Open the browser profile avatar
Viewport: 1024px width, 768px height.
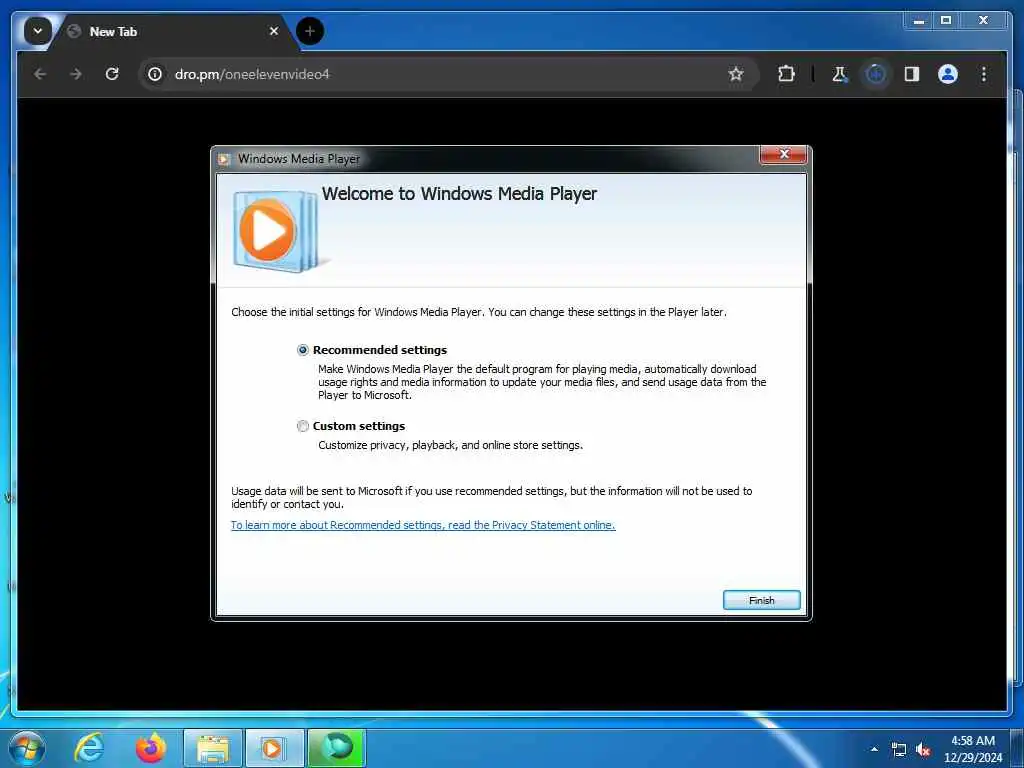(x=948, y=74)
